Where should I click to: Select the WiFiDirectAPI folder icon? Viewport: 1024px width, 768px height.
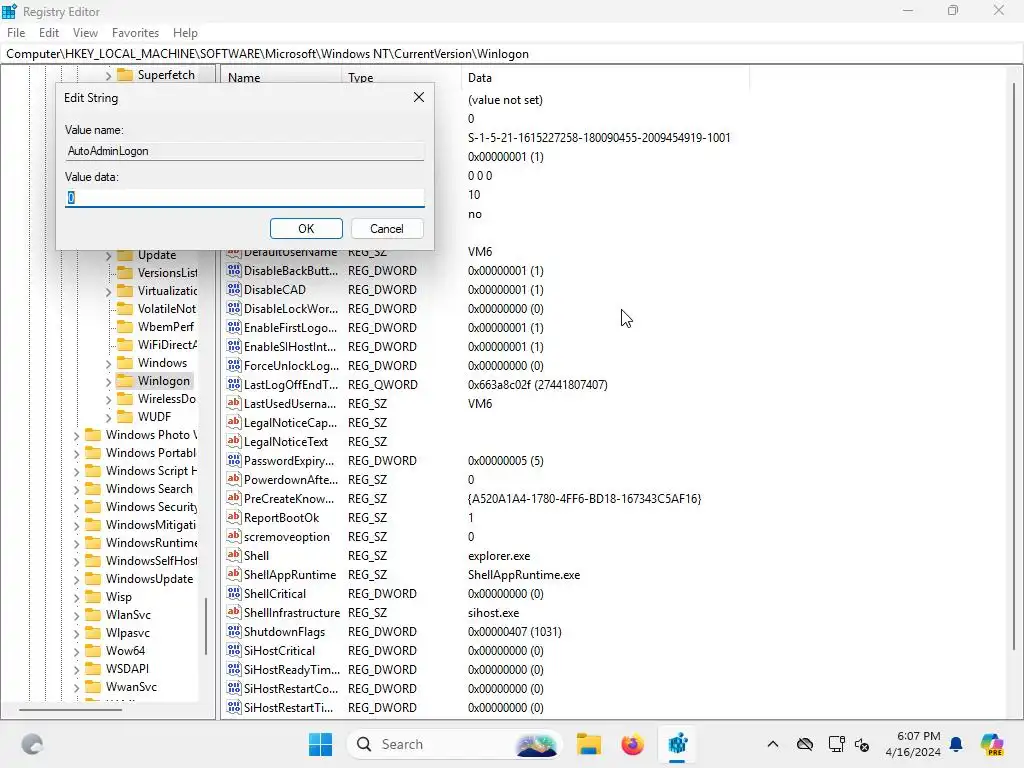coord(125,345)
